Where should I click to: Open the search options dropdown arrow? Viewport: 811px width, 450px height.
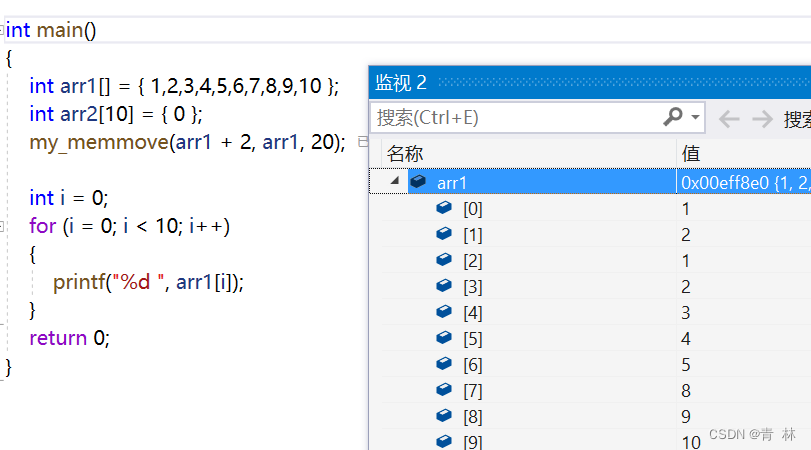pyautogui.click(x=696, y=117)
